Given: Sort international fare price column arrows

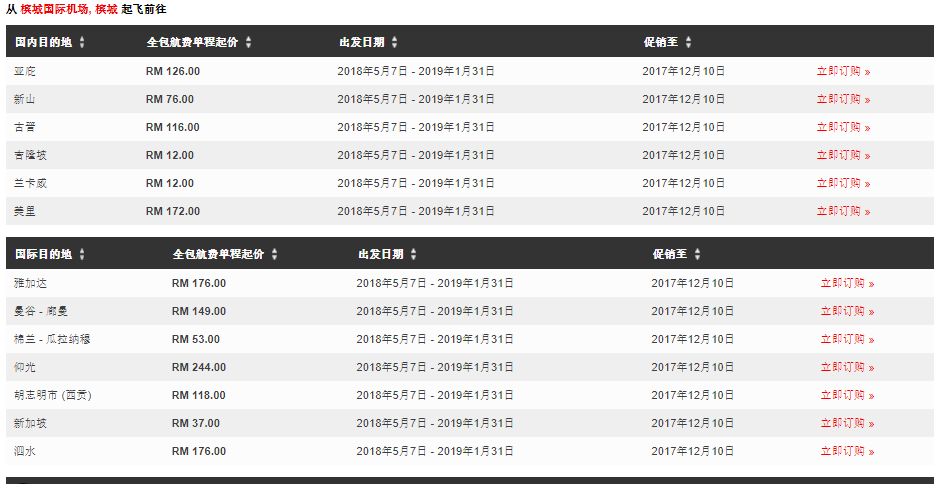Looking at the screenshot, I should click(274, 254).
